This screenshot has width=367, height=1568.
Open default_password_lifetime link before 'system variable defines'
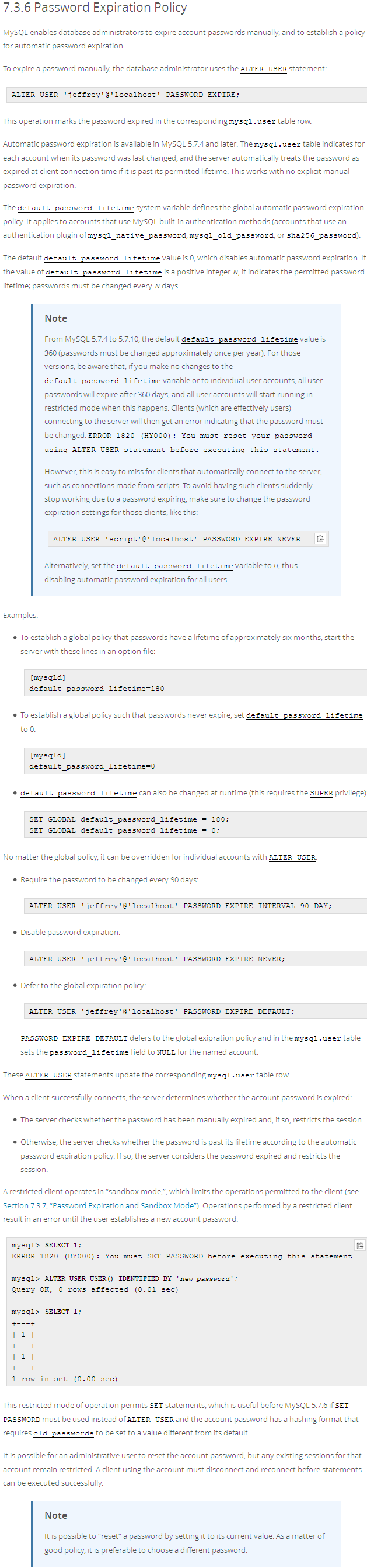point(75,207)
